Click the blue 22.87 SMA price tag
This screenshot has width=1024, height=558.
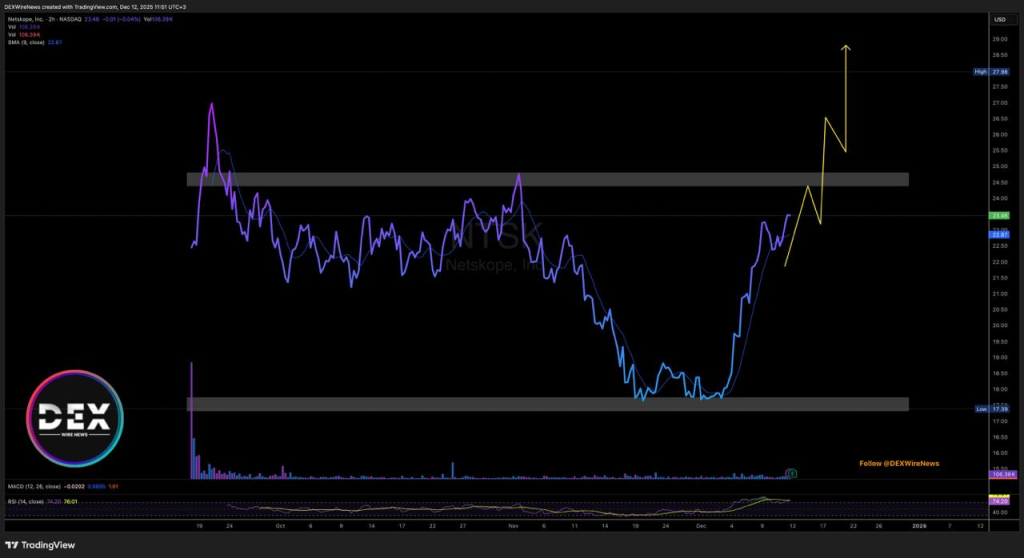tap(1000, 235)
